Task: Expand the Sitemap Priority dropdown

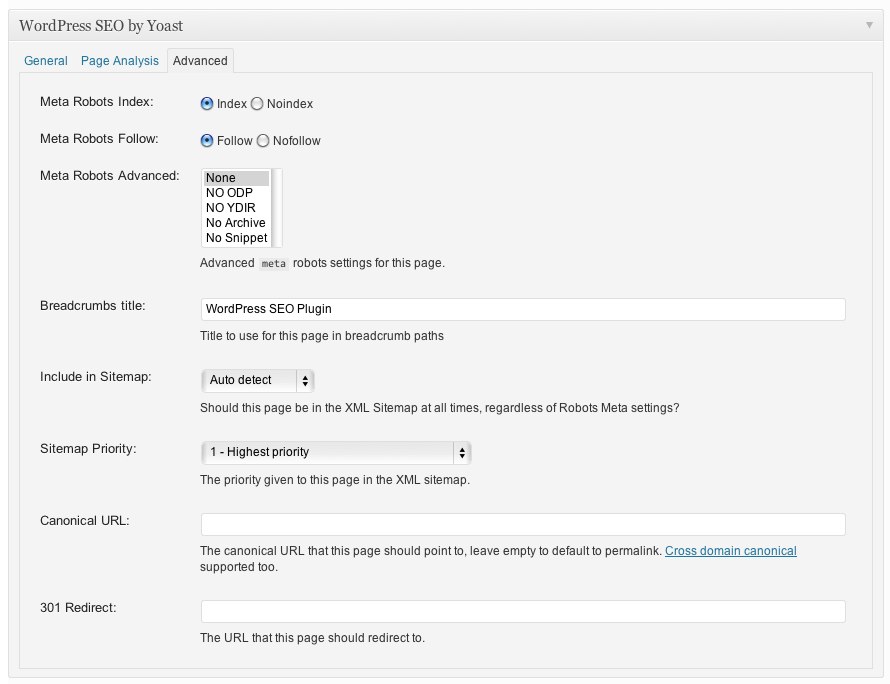Action: [x=335, y=452]
